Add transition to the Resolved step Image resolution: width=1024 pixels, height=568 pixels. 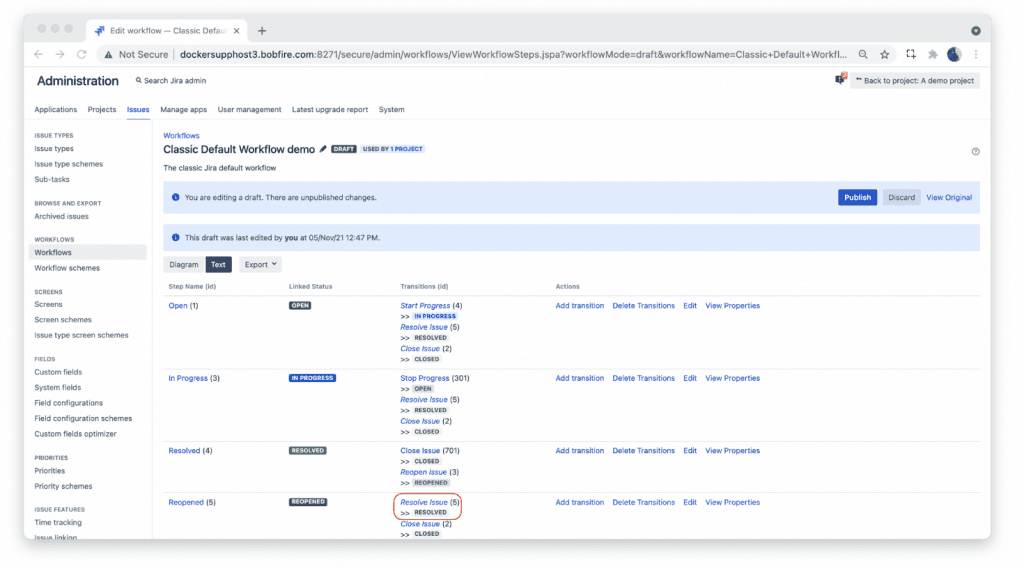click(x=579, y=450)
